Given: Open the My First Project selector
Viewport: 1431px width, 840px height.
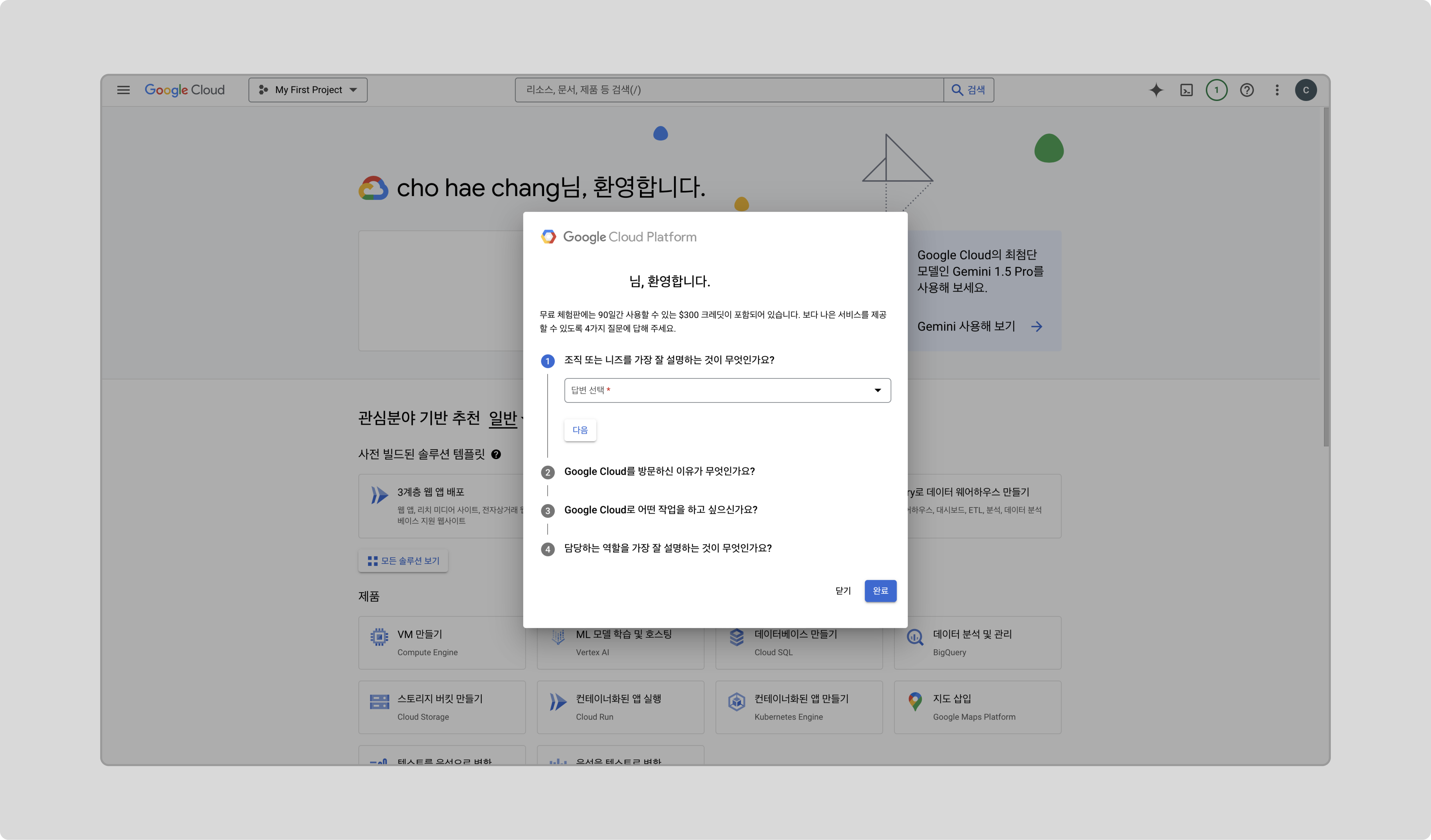Looking at the screenshot, I should 308,90.
